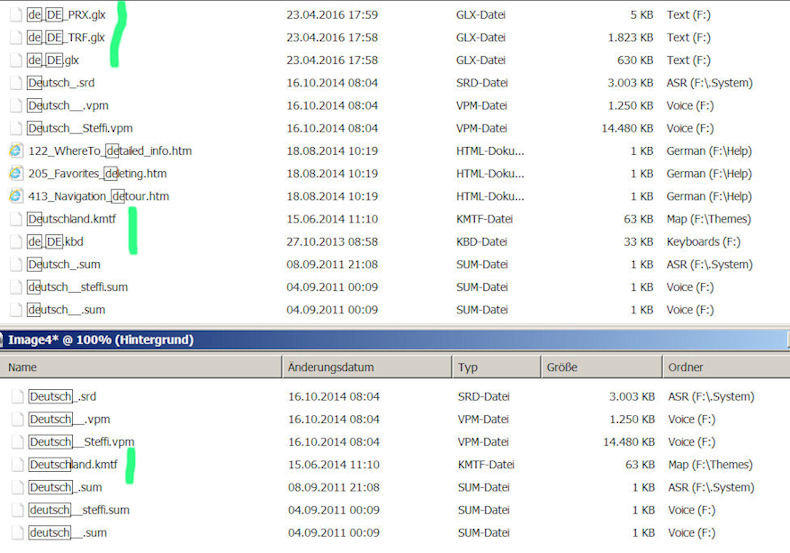Click the size value 1.823 KB

[x=630, y=37]
